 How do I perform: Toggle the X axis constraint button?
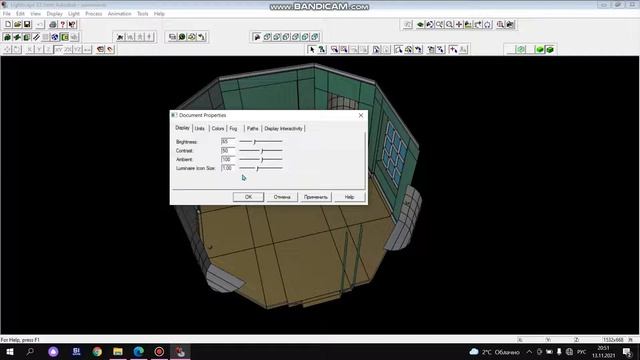pyautogui.click(x=29, y=49)
